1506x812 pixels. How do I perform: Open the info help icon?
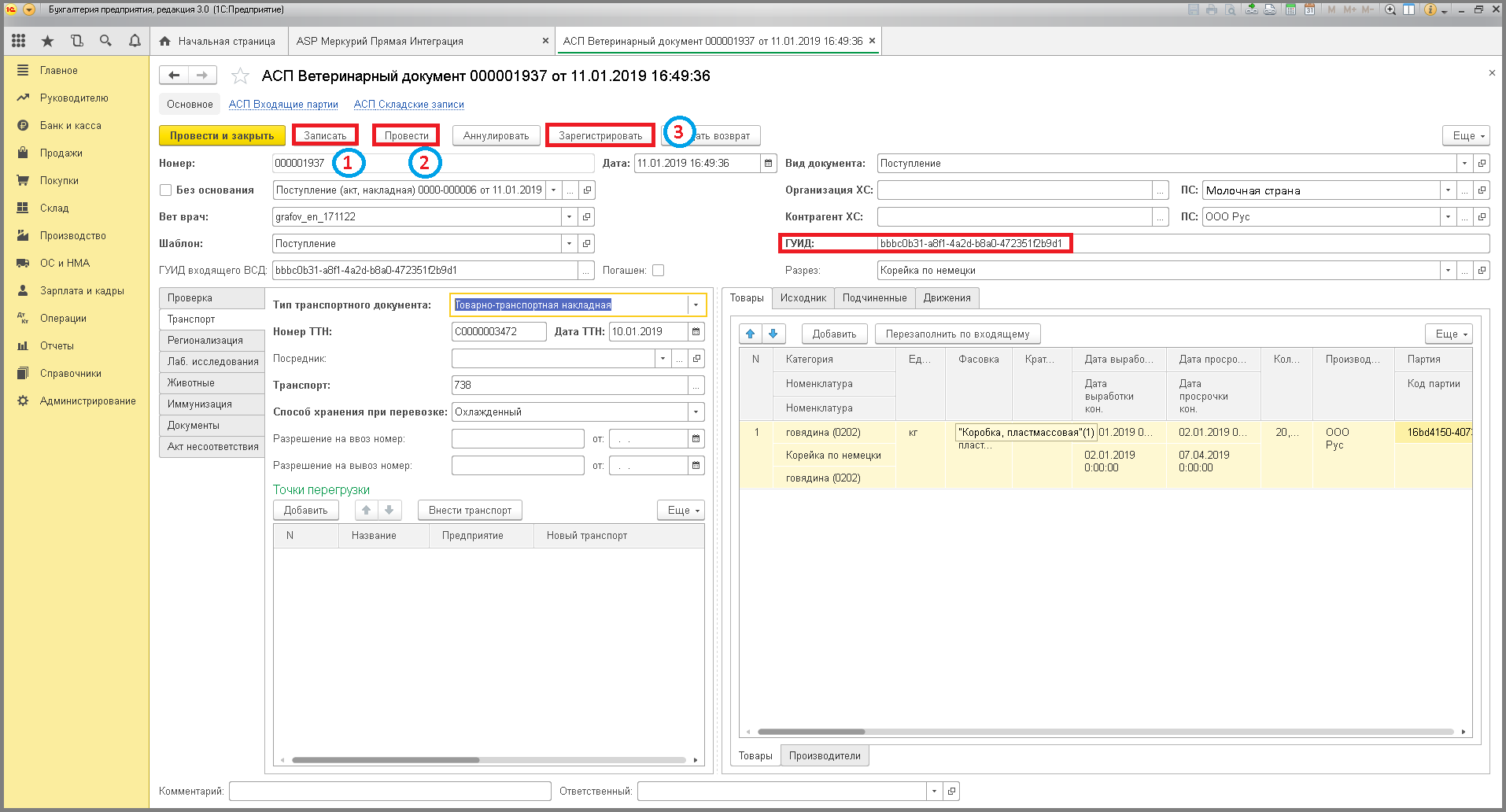[1430, 9]
